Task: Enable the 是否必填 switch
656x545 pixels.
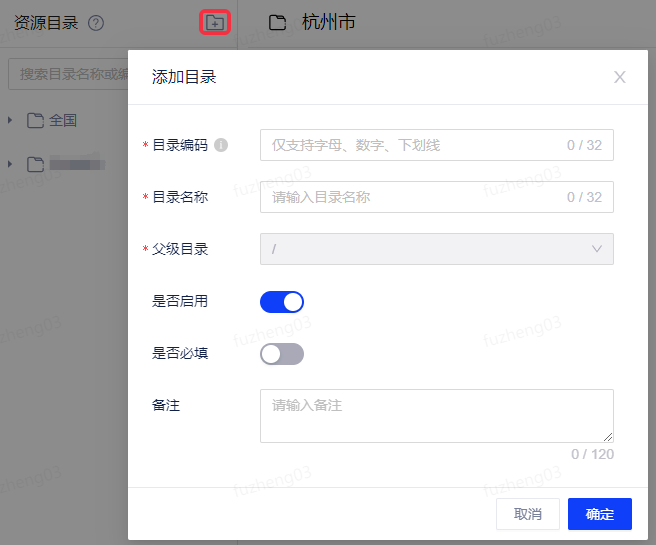Action: click(x=282, y=354)
